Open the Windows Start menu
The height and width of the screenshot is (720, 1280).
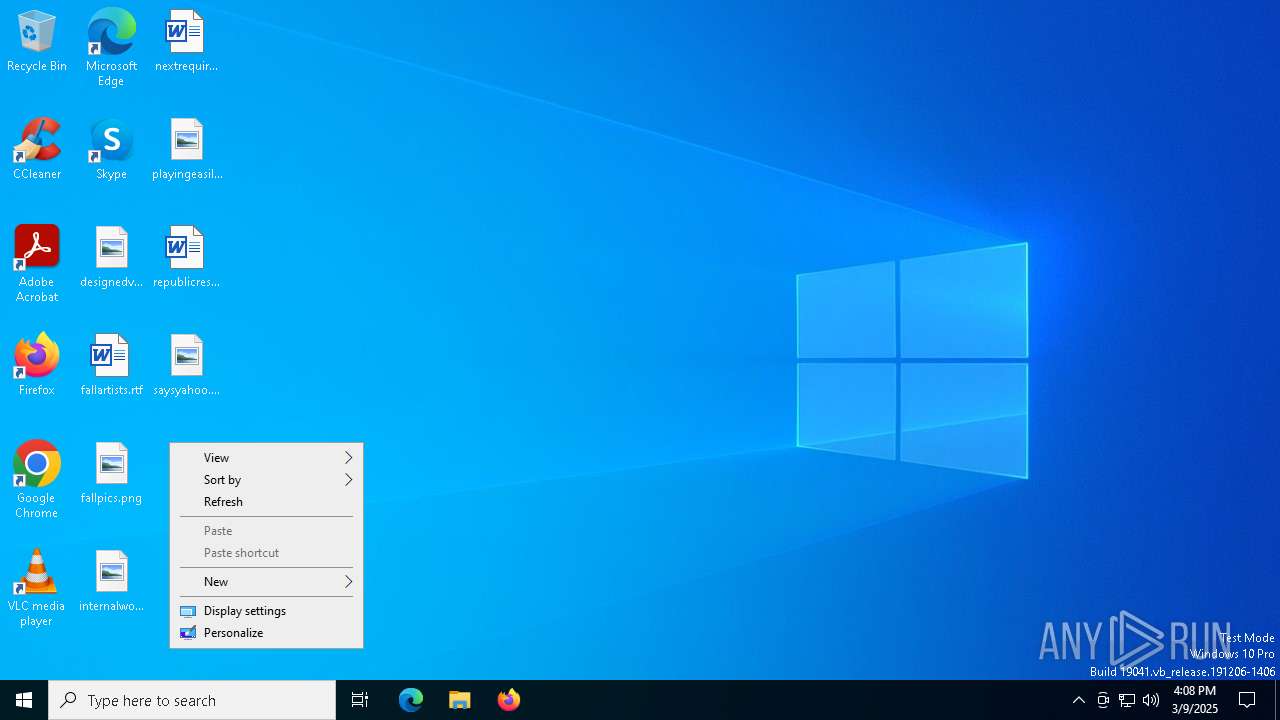[24, 700]
